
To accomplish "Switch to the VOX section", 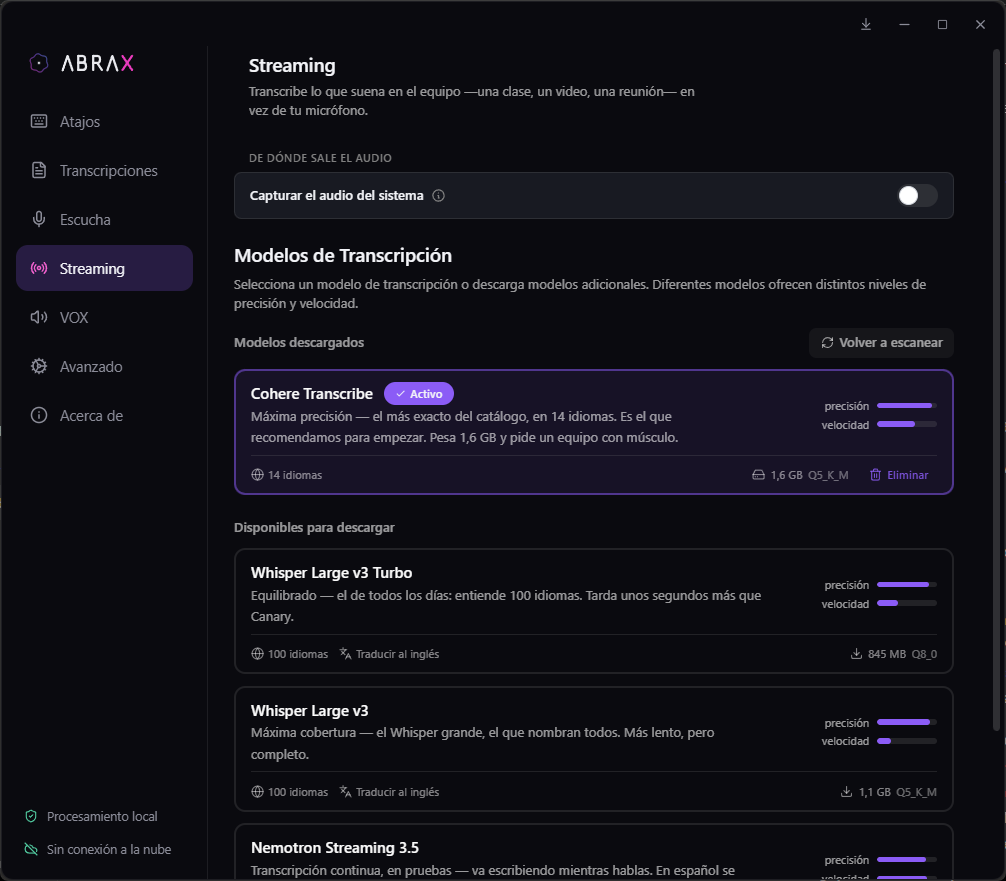I will [105, 317].
